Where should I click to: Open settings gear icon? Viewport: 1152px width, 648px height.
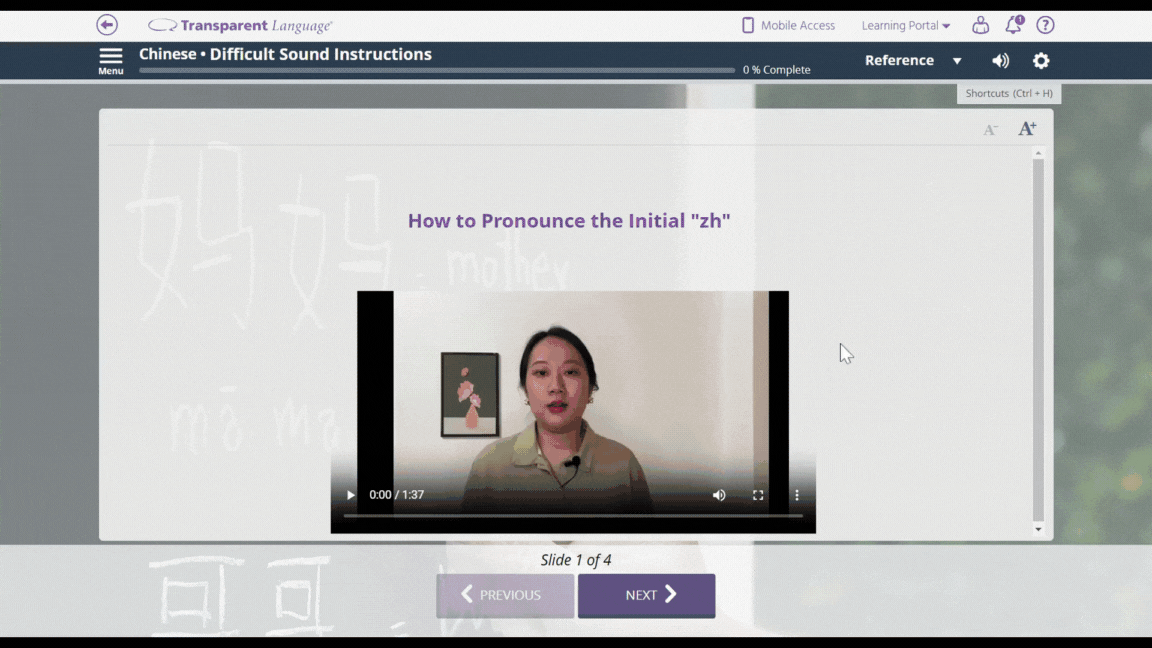coord(1041,60)
